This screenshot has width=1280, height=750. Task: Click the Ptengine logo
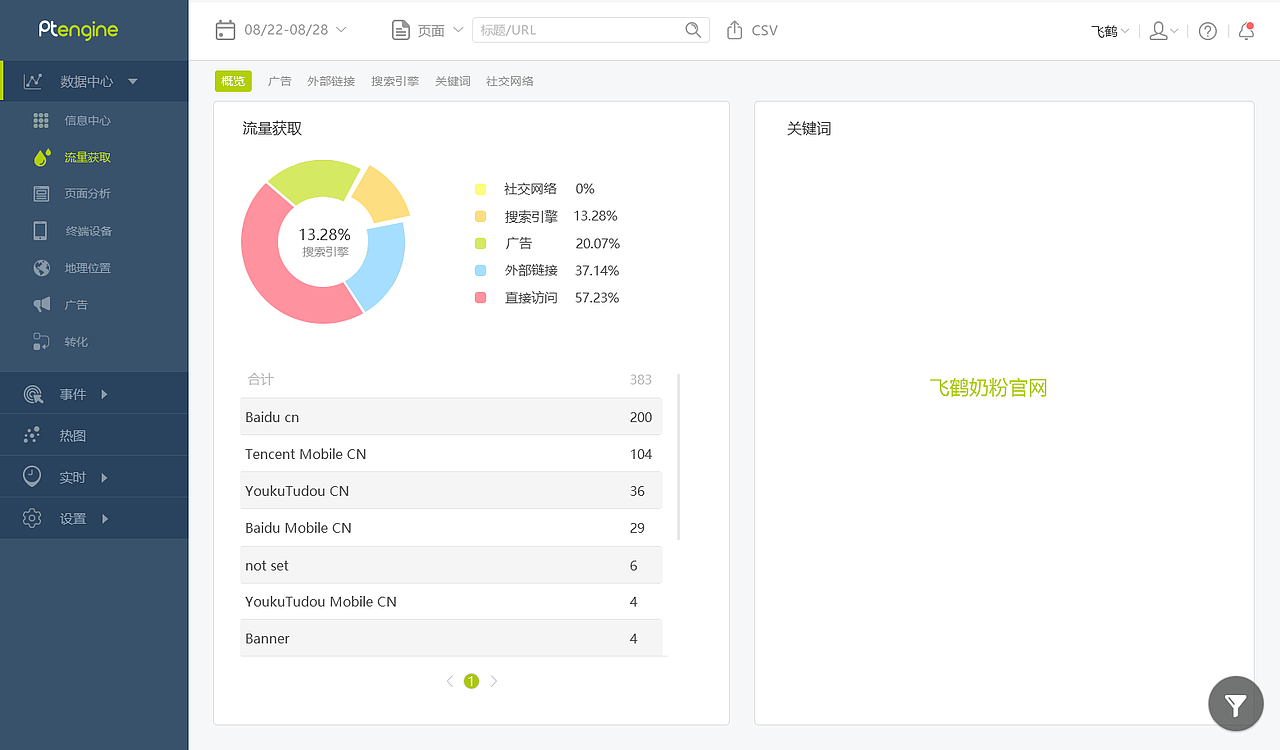coord(78,30)
